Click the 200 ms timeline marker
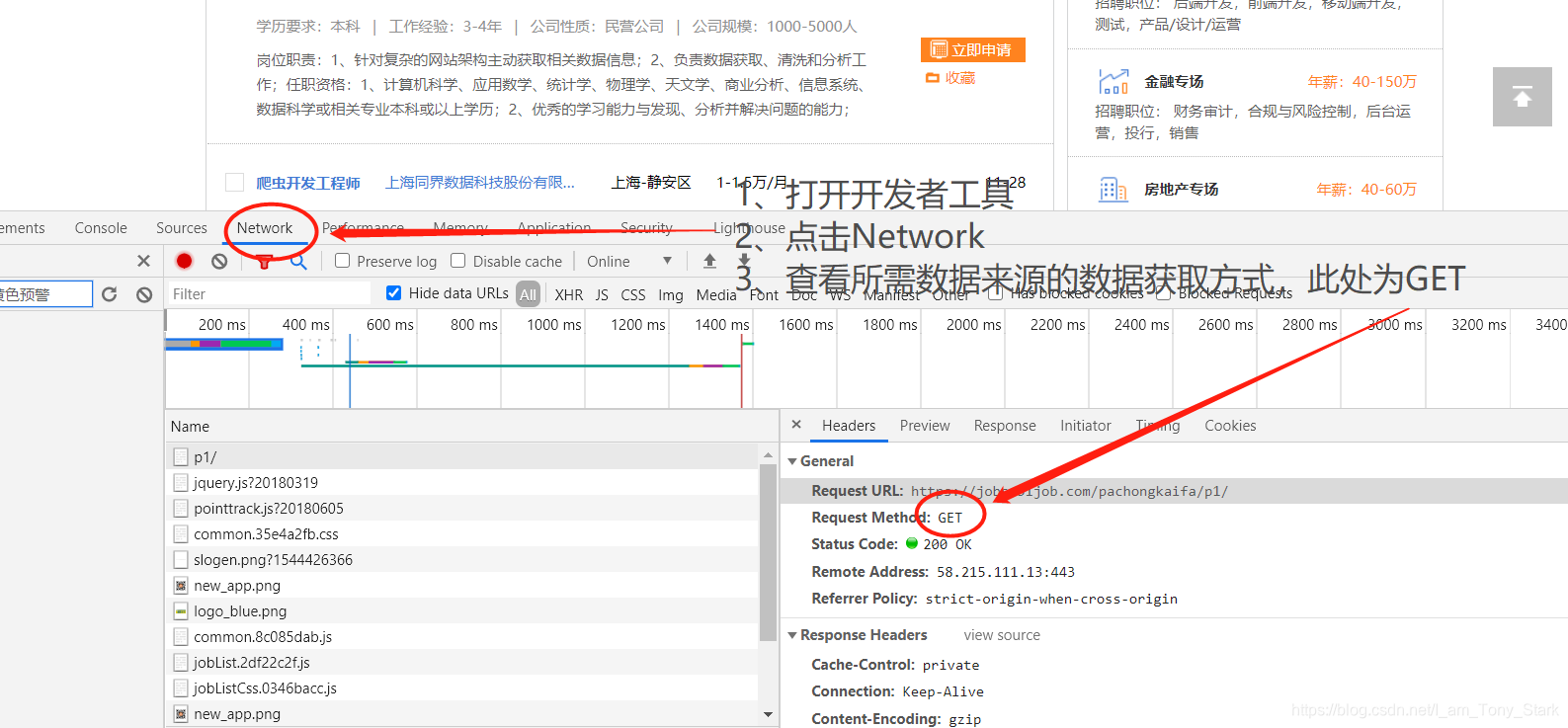The image size is (1568, 728). (222, 324)
